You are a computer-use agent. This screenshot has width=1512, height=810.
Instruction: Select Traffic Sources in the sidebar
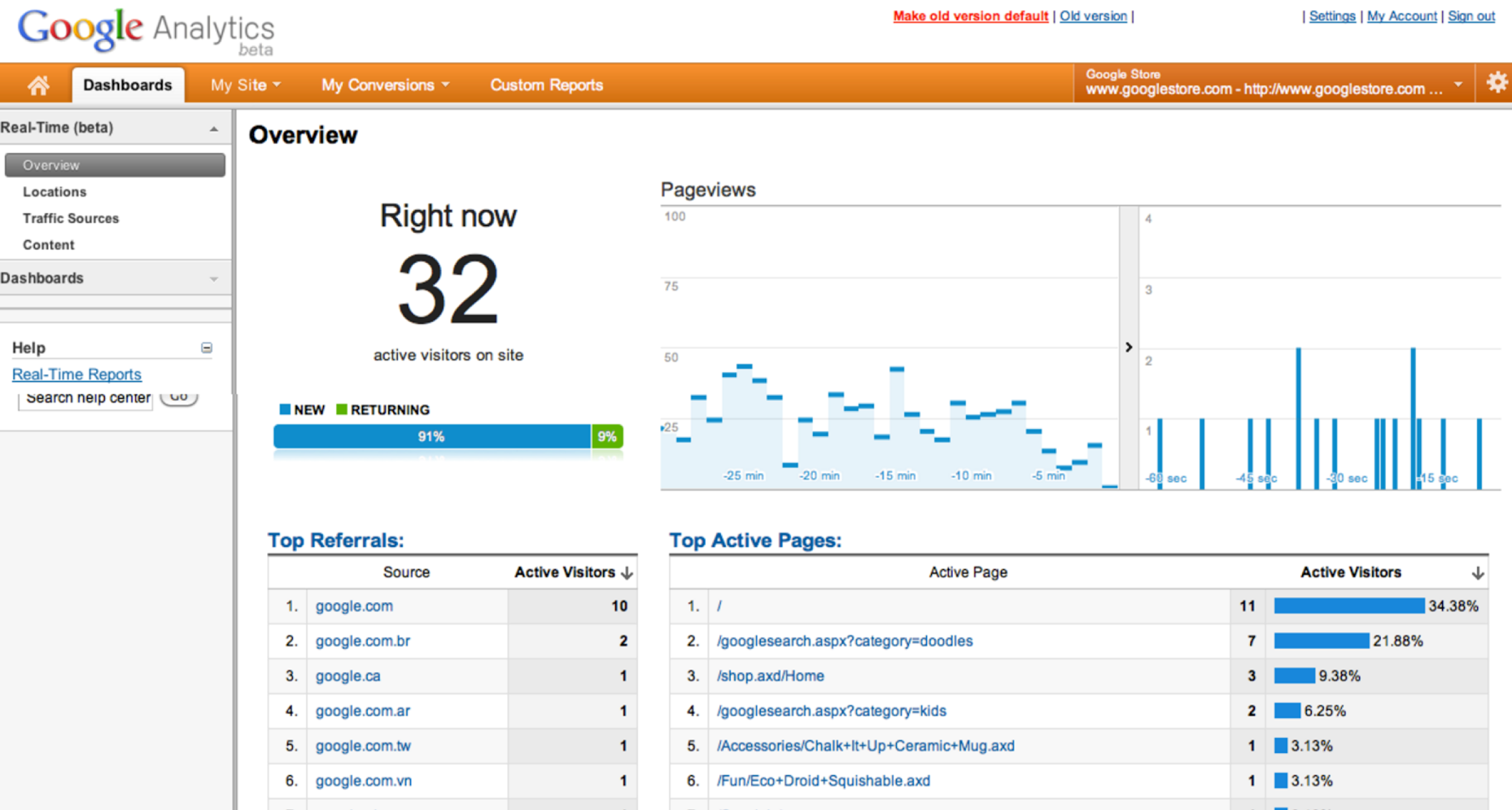click(x=71, y=218)
